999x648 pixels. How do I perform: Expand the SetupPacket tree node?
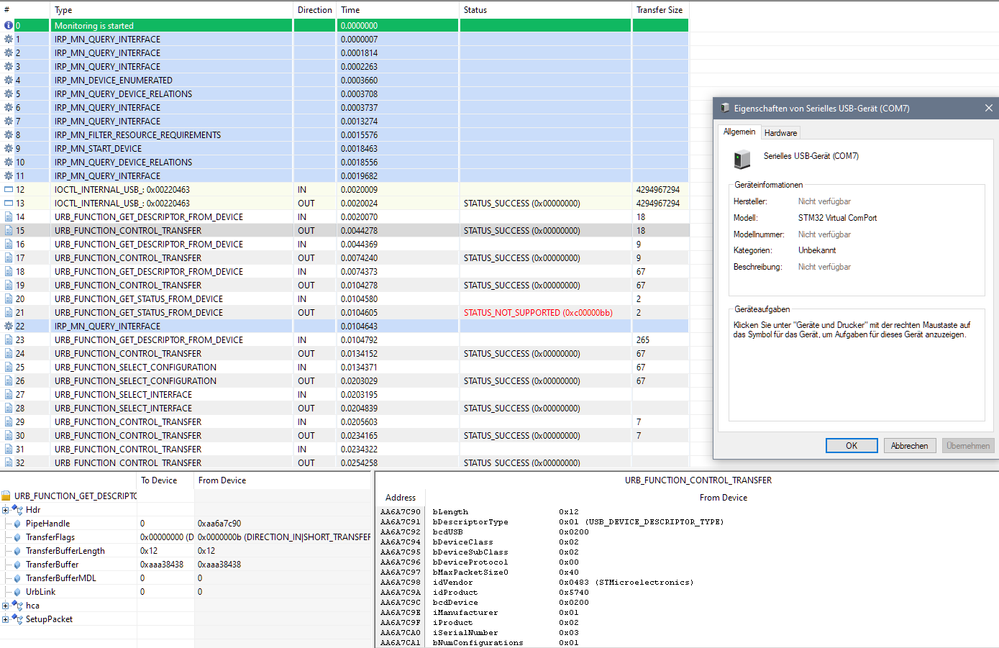click(x=5, y=619)
